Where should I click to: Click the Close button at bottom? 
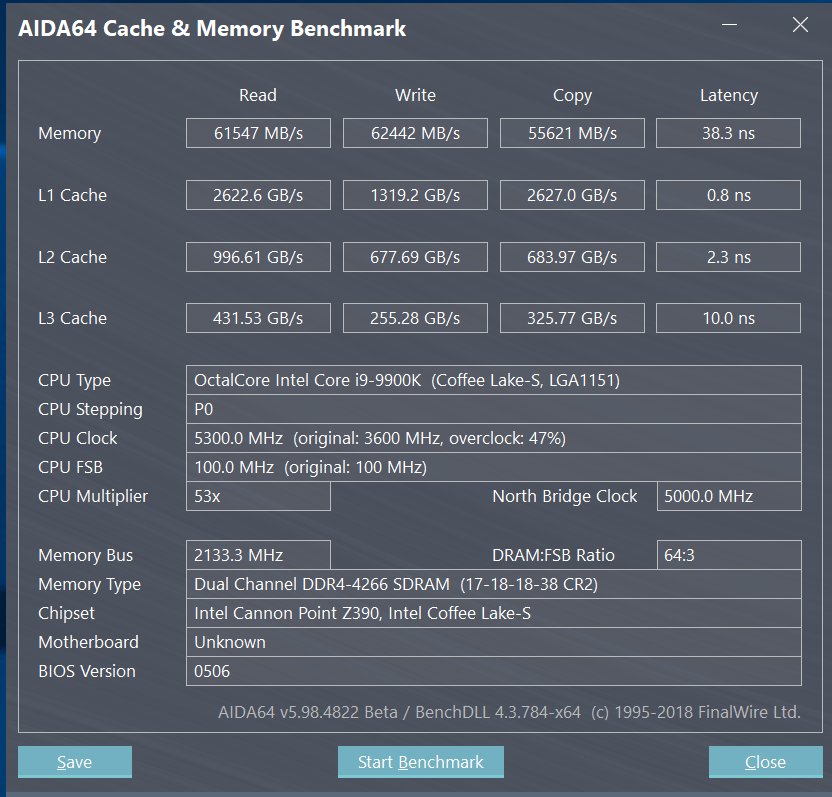click(766, 761)
